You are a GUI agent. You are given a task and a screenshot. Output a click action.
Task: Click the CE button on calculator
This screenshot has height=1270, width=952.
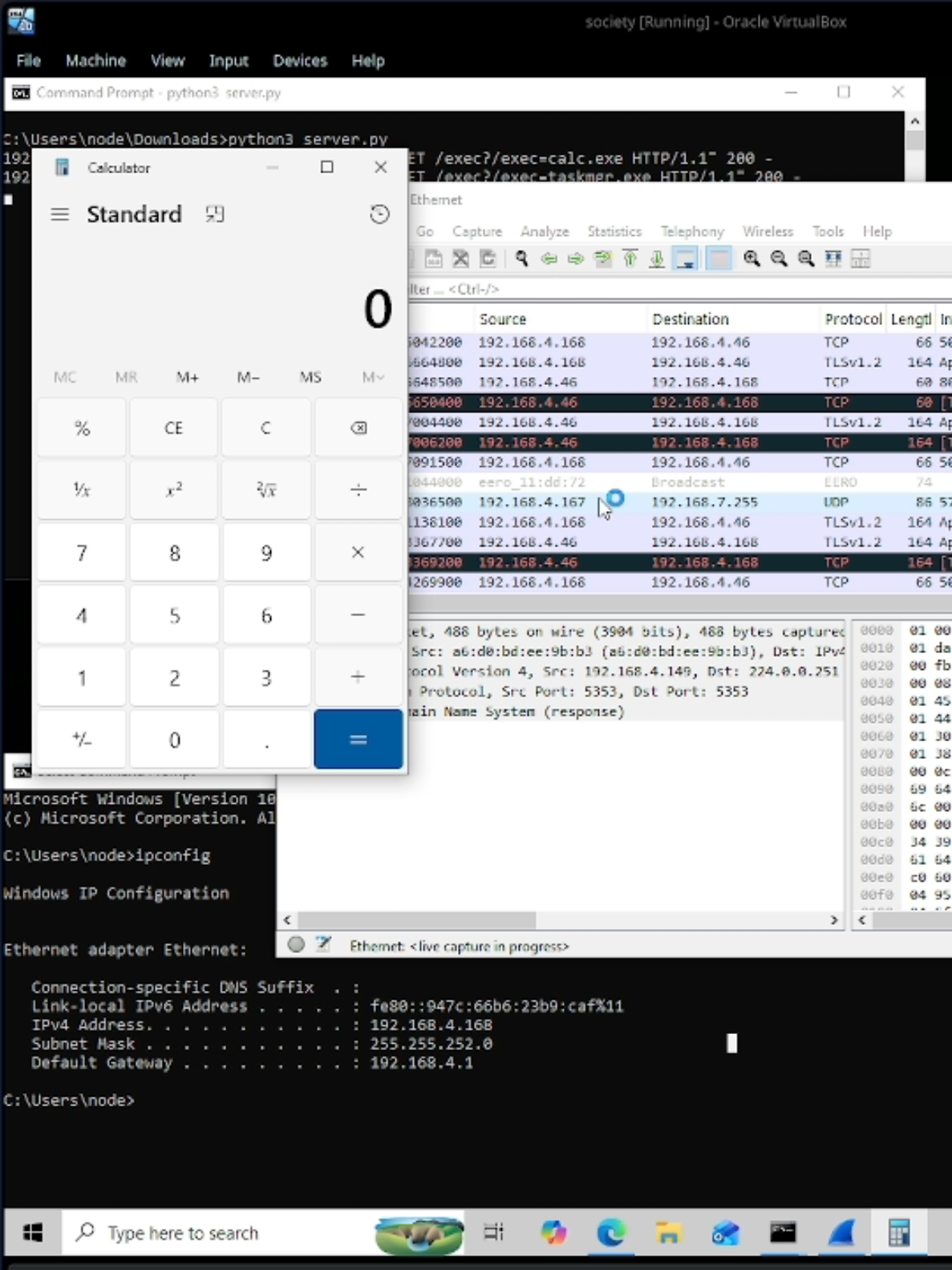(x=174, y=428)
